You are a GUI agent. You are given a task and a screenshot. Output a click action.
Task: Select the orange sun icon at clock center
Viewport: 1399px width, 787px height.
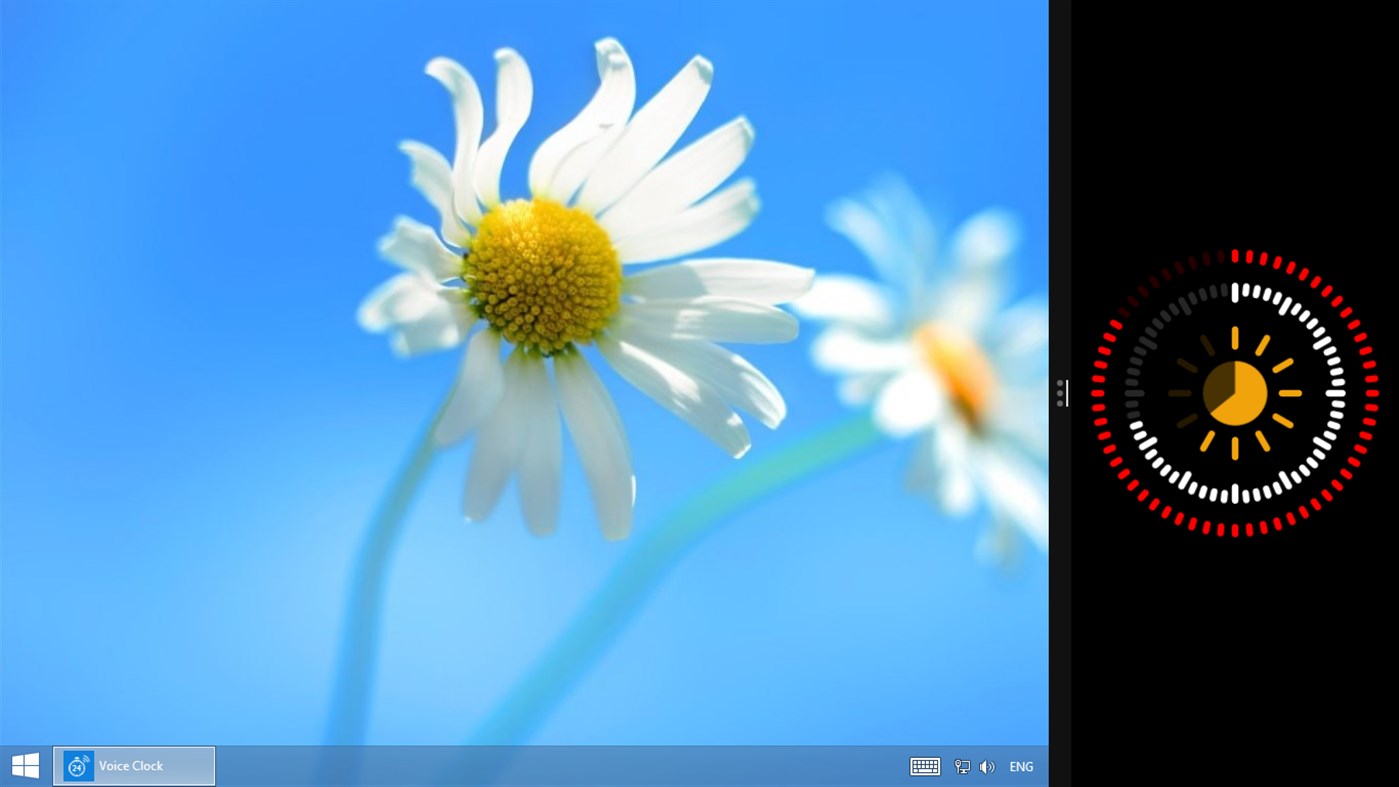tap(1236, 393)
